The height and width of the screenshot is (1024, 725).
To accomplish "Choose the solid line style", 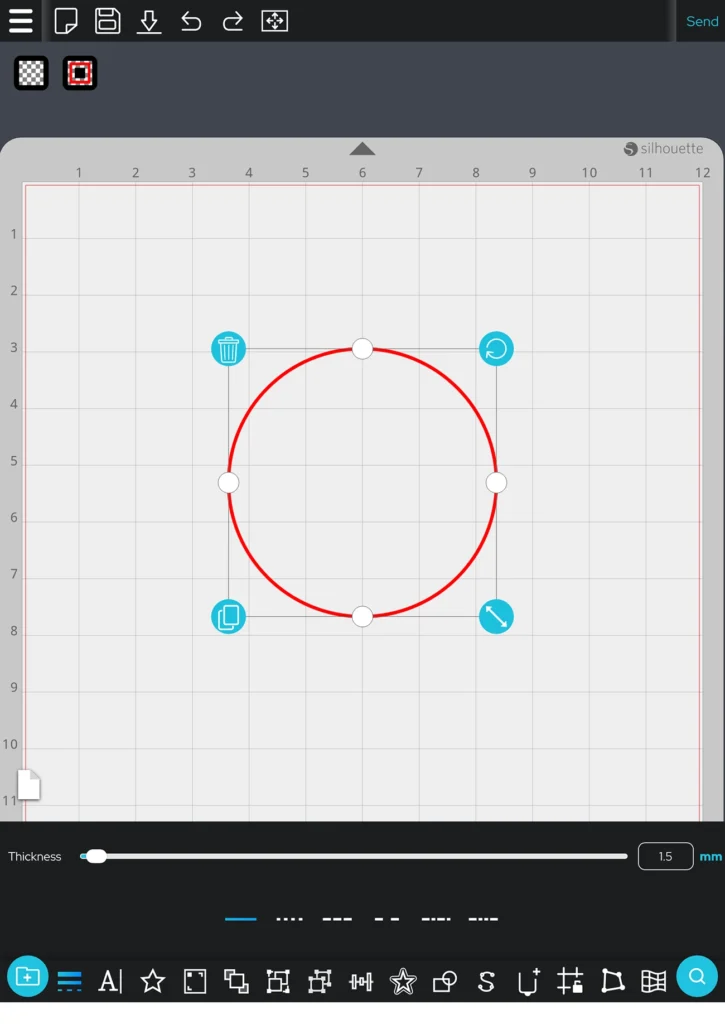I will pos(241,918).
